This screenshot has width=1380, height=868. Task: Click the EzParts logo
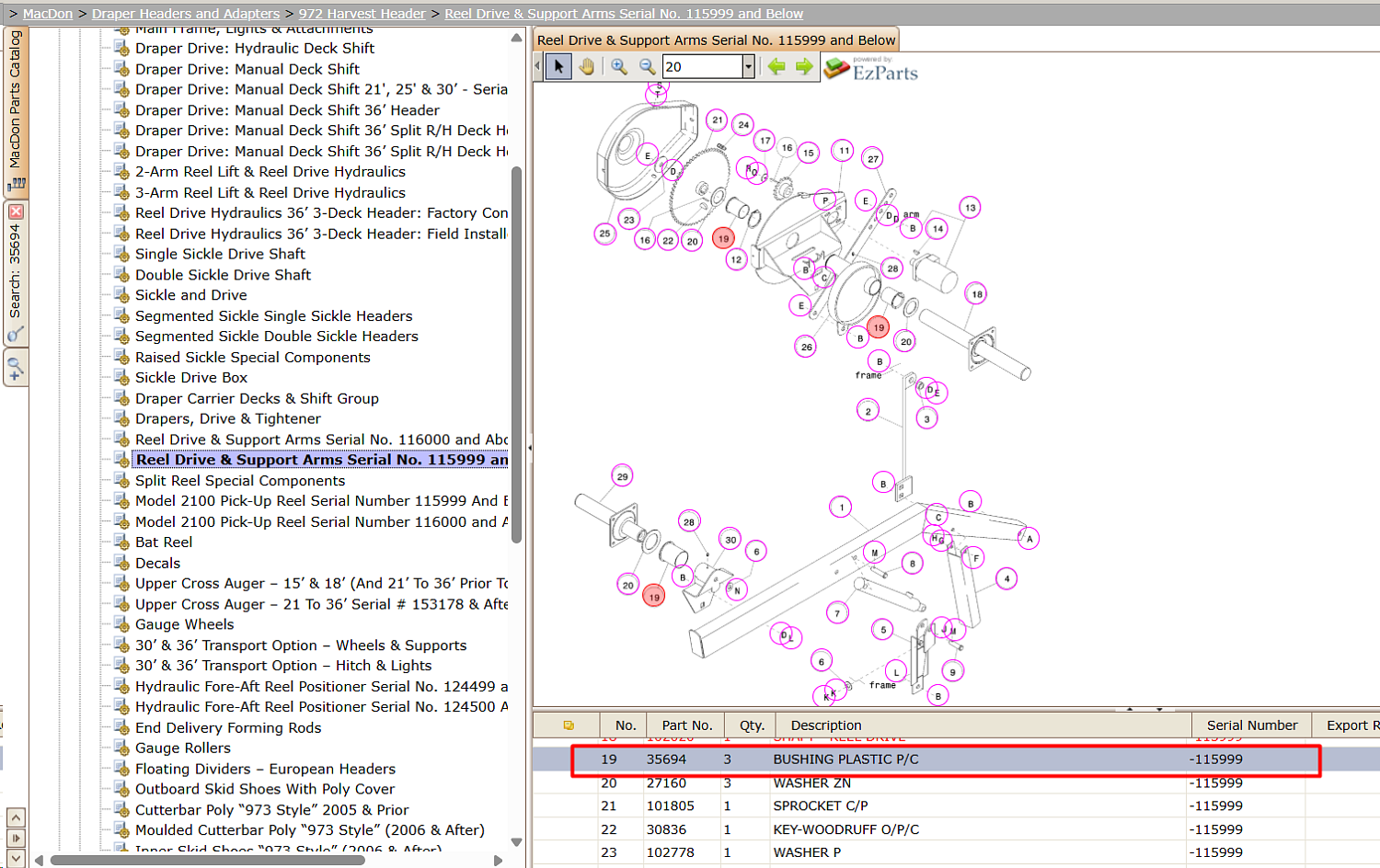pos(870,68)
